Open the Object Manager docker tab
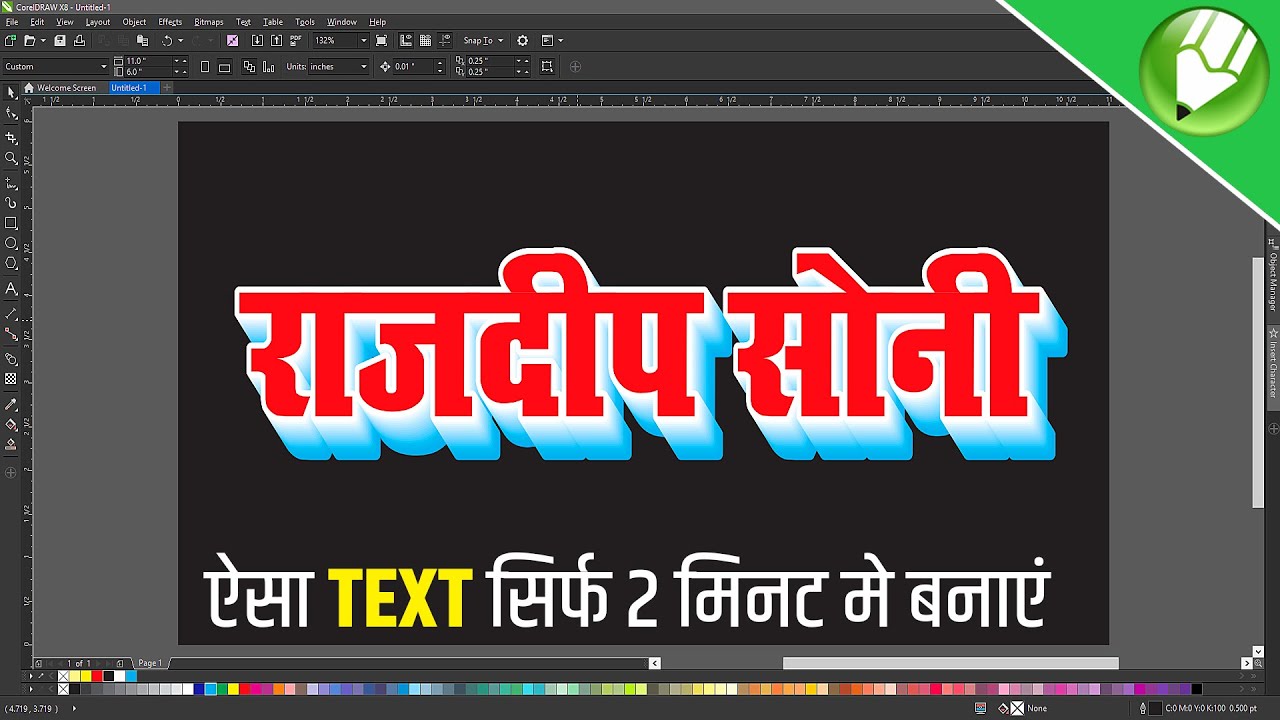Viewport: 1280px width, 720px height. [1273, 276]
